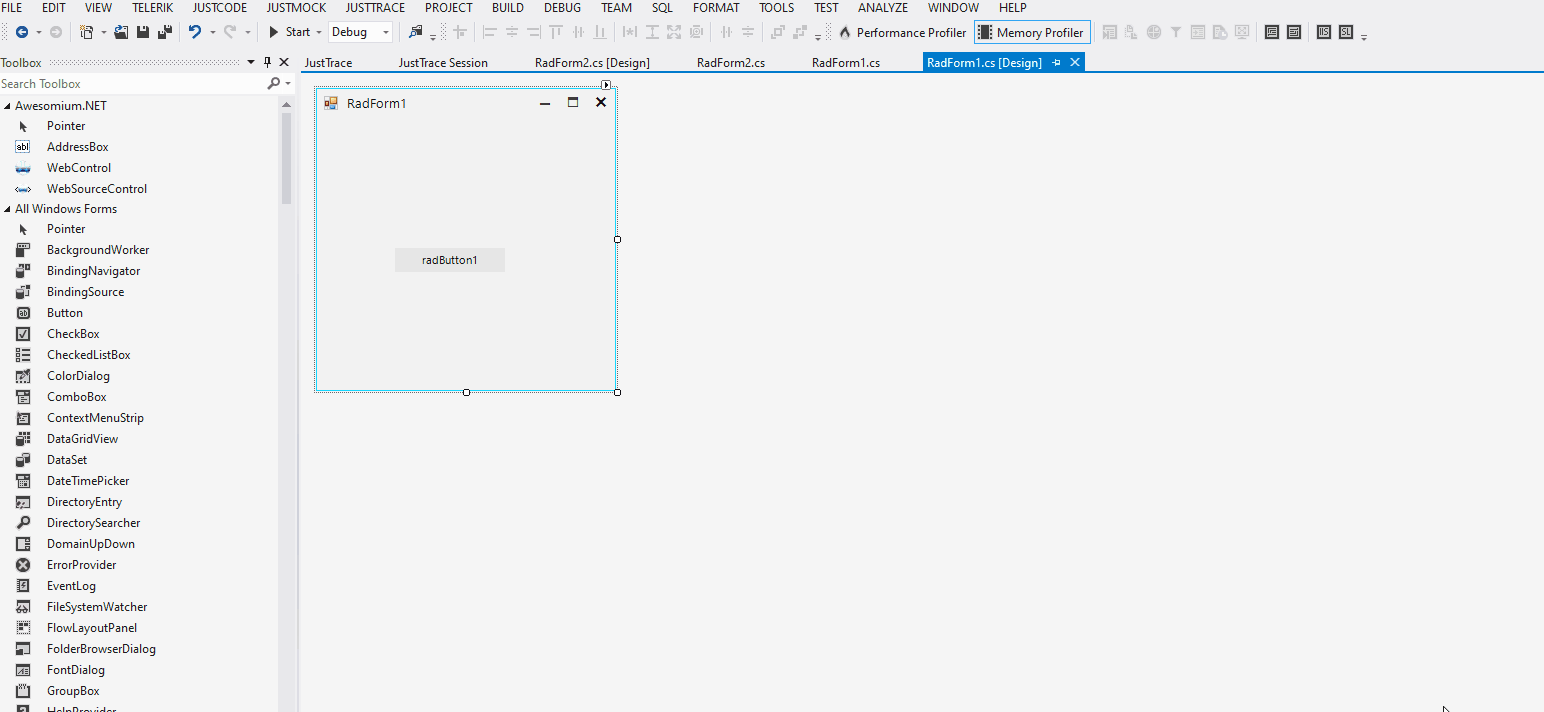The height and width of the screenshot is (712, 1544).
Task: Click the Align Tops layout icon
Action: pos(556,32)
